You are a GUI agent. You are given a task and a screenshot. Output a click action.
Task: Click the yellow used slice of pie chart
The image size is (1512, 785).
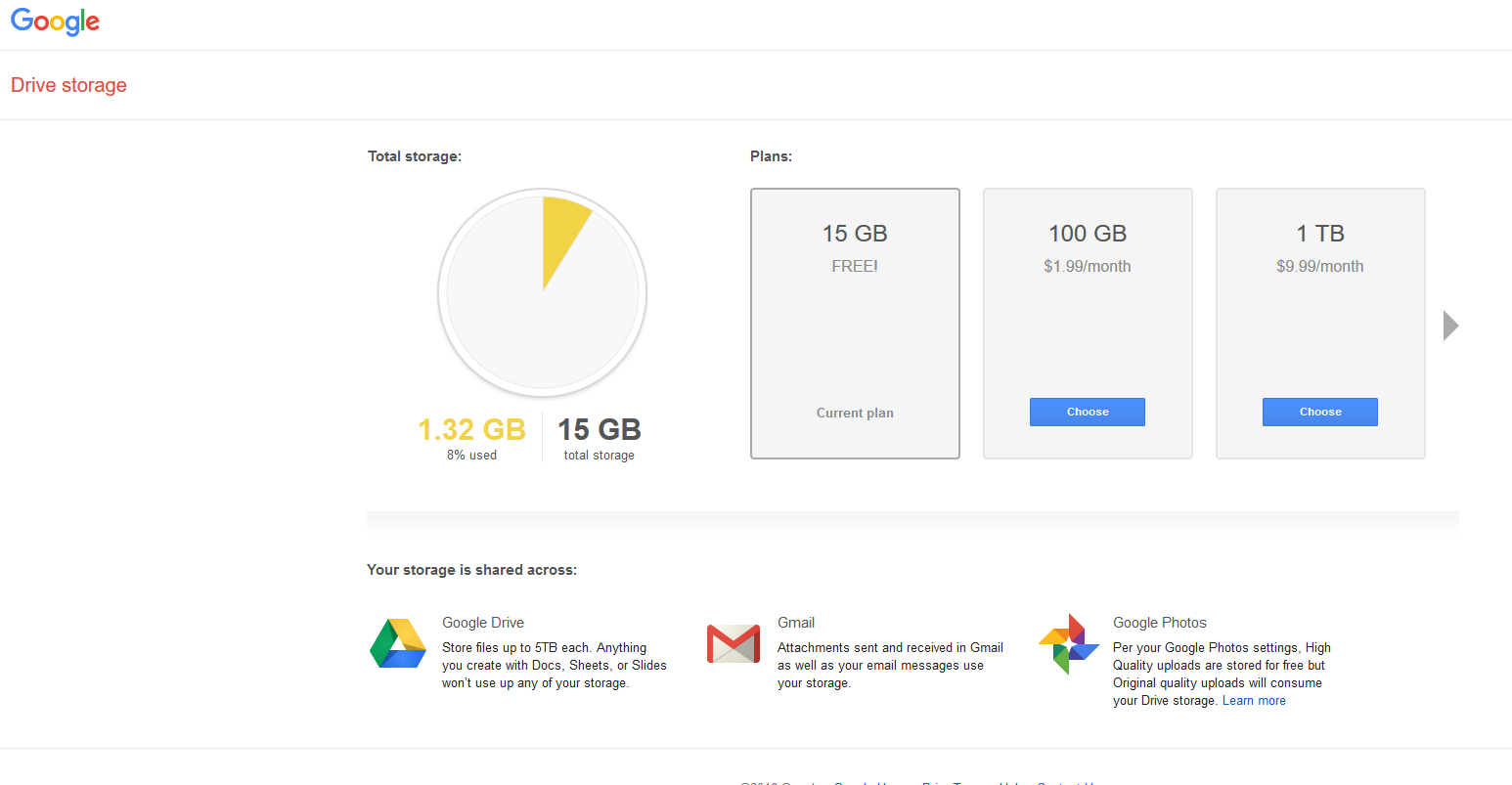[562, 230]
